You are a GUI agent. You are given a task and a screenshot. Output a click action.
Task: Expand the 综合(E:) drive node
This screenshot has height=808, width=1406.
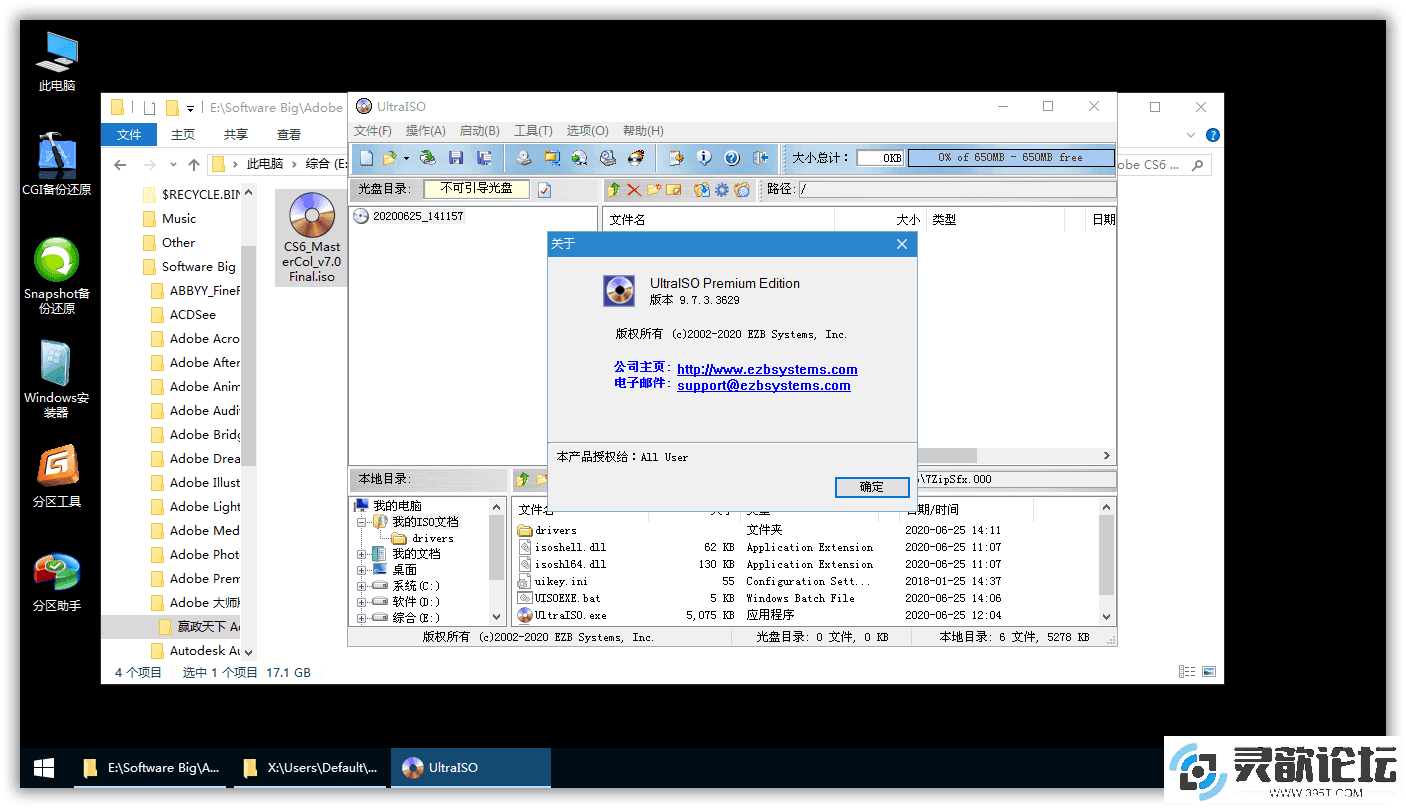pyautogui.click(x=362, y=618)
